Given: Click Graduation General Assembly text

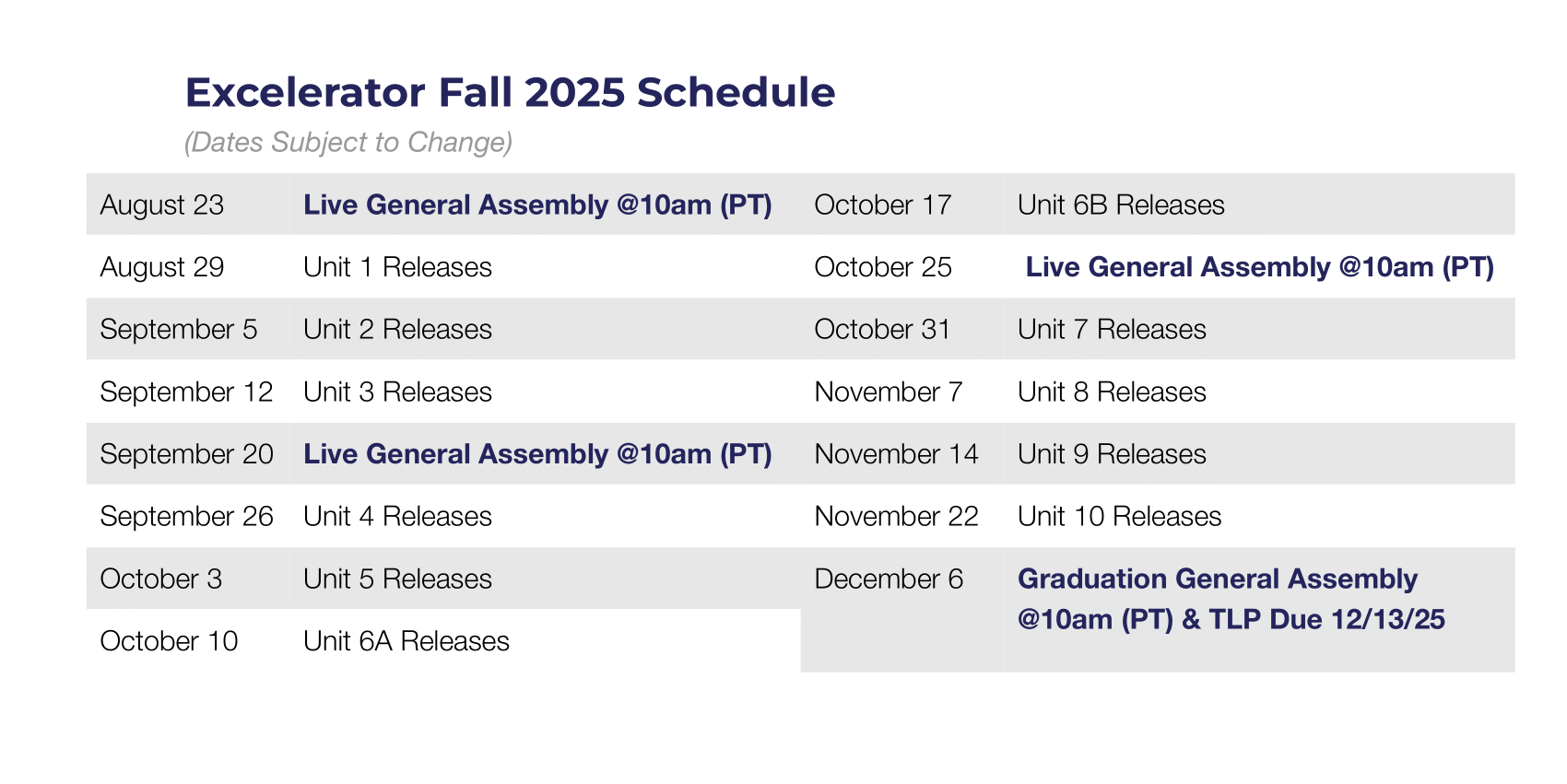Looking at the screenshot, I should click(1217, 579).
